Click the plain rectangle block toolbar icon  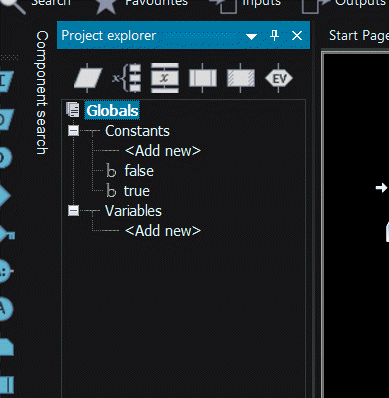pos(203,78)
